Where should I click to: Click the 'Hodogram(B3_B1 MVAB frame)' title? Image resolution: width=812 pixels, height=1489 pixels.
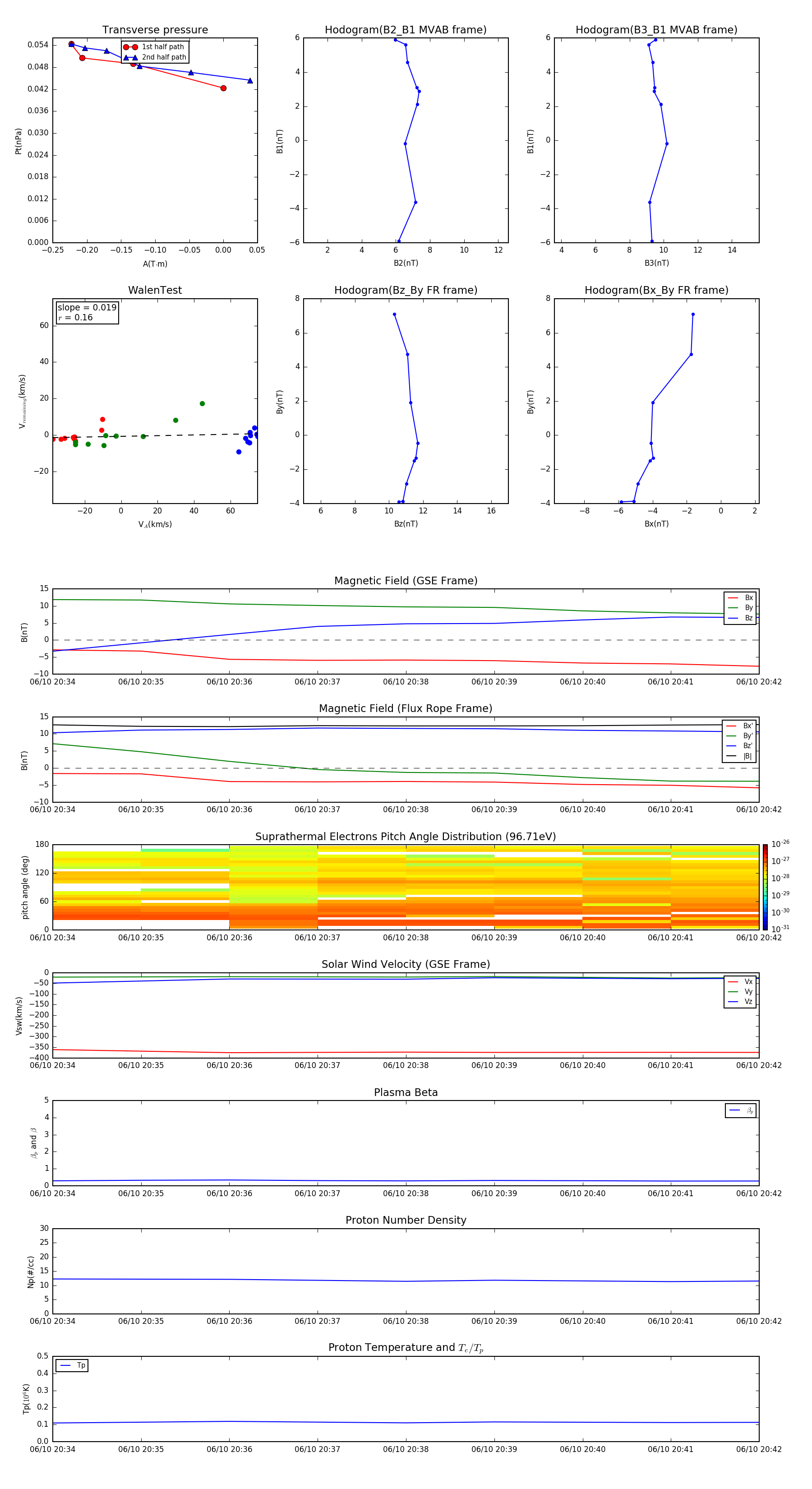tap(656, 30)
